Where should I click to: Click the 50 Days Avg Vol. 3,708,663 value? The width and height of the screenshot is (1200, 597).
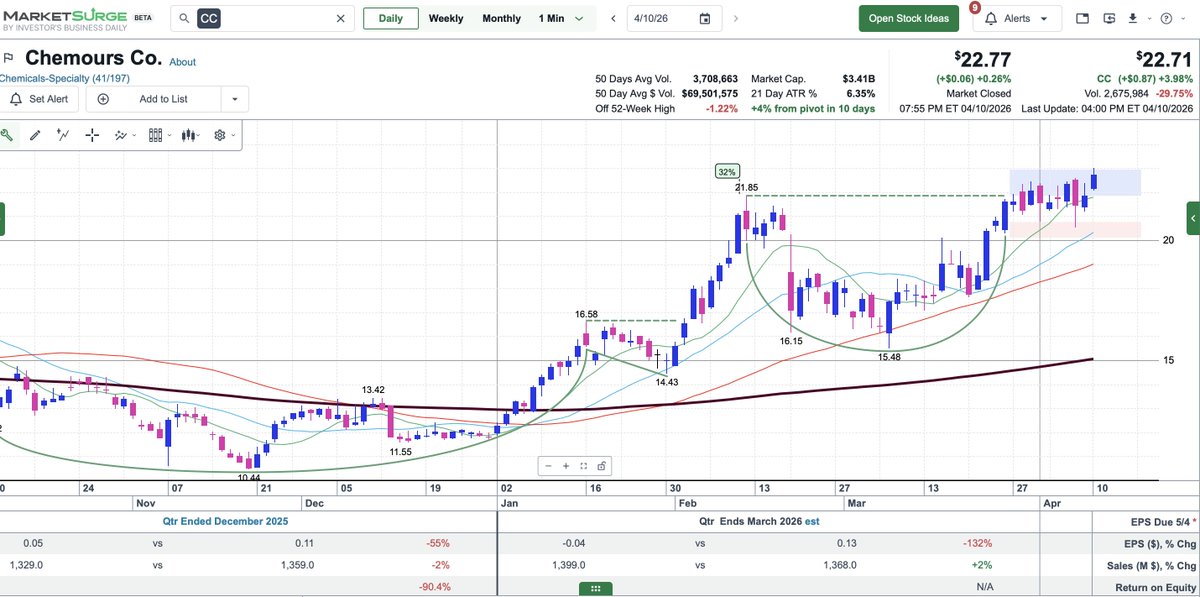pyautogui.click(x=714, y=79)
